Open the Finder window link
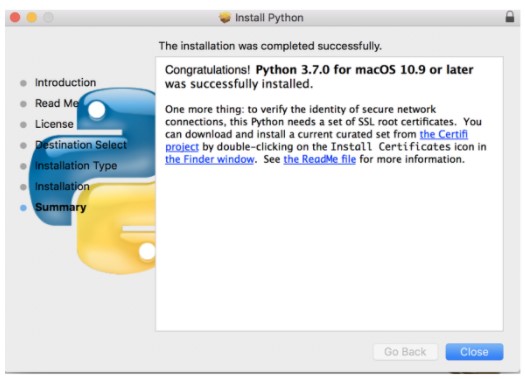The image size is (525, 379). point(210,159)
